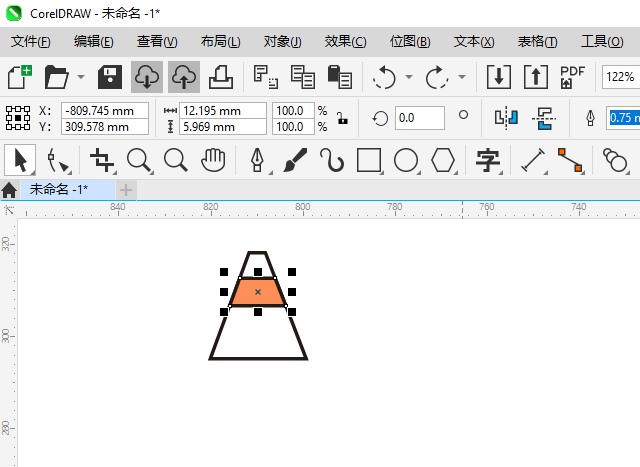Select the Dimension line tool

(533, 160)
